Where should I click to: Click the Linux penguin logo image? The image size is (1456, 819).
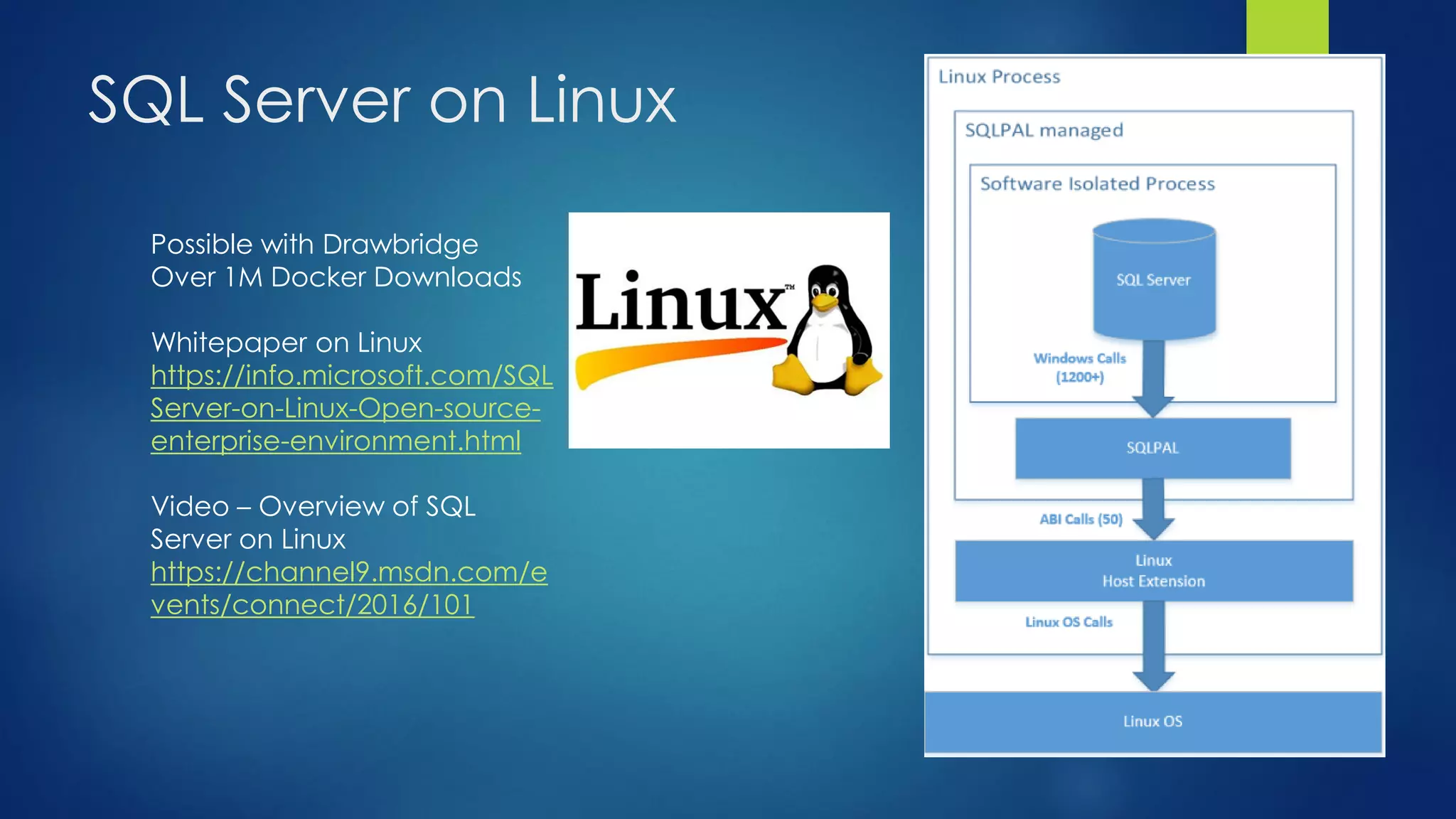click(729, 330)
